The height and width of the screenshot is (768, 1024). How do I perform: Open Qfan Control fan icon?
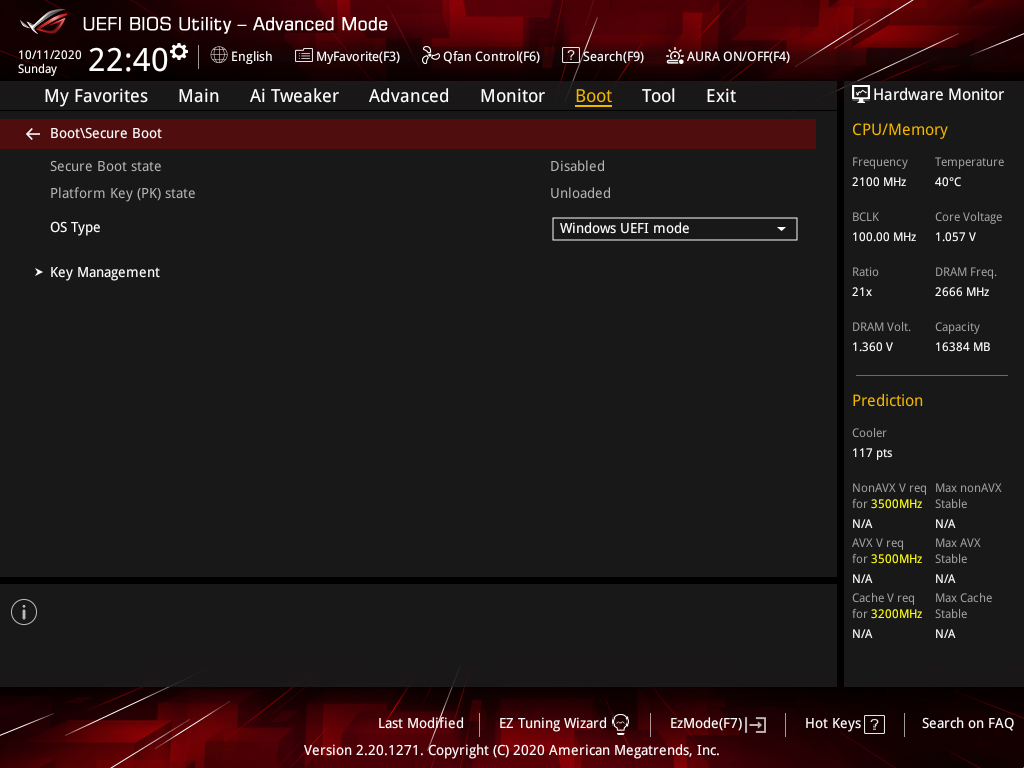tap(430, 56)
